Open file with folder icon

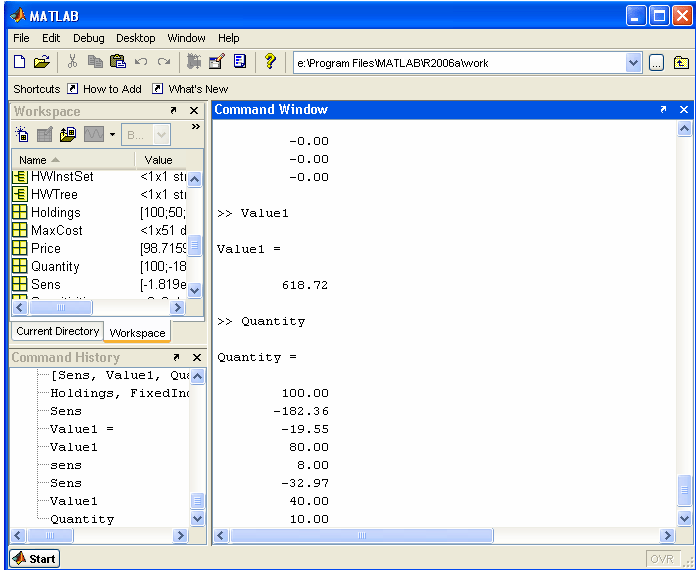[42, 62]
